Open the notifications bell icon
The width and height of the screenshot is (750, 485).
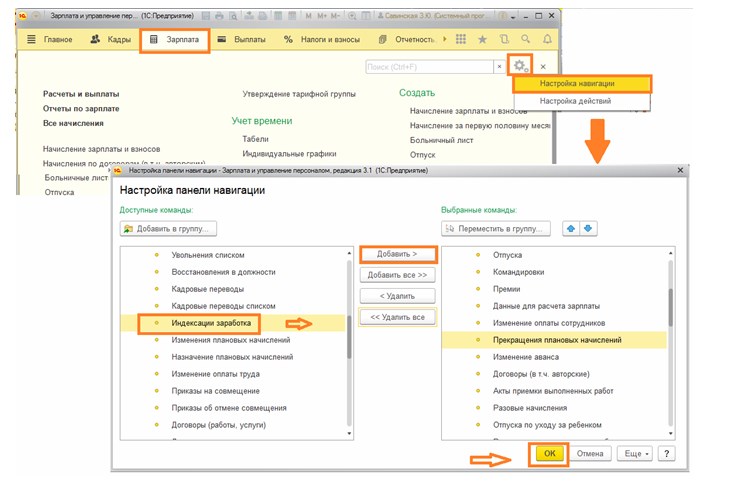coord(547,39)
